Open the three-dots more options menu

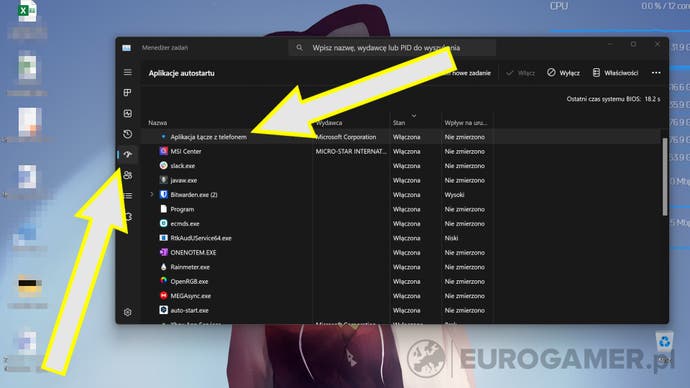(x=656, y=73)
